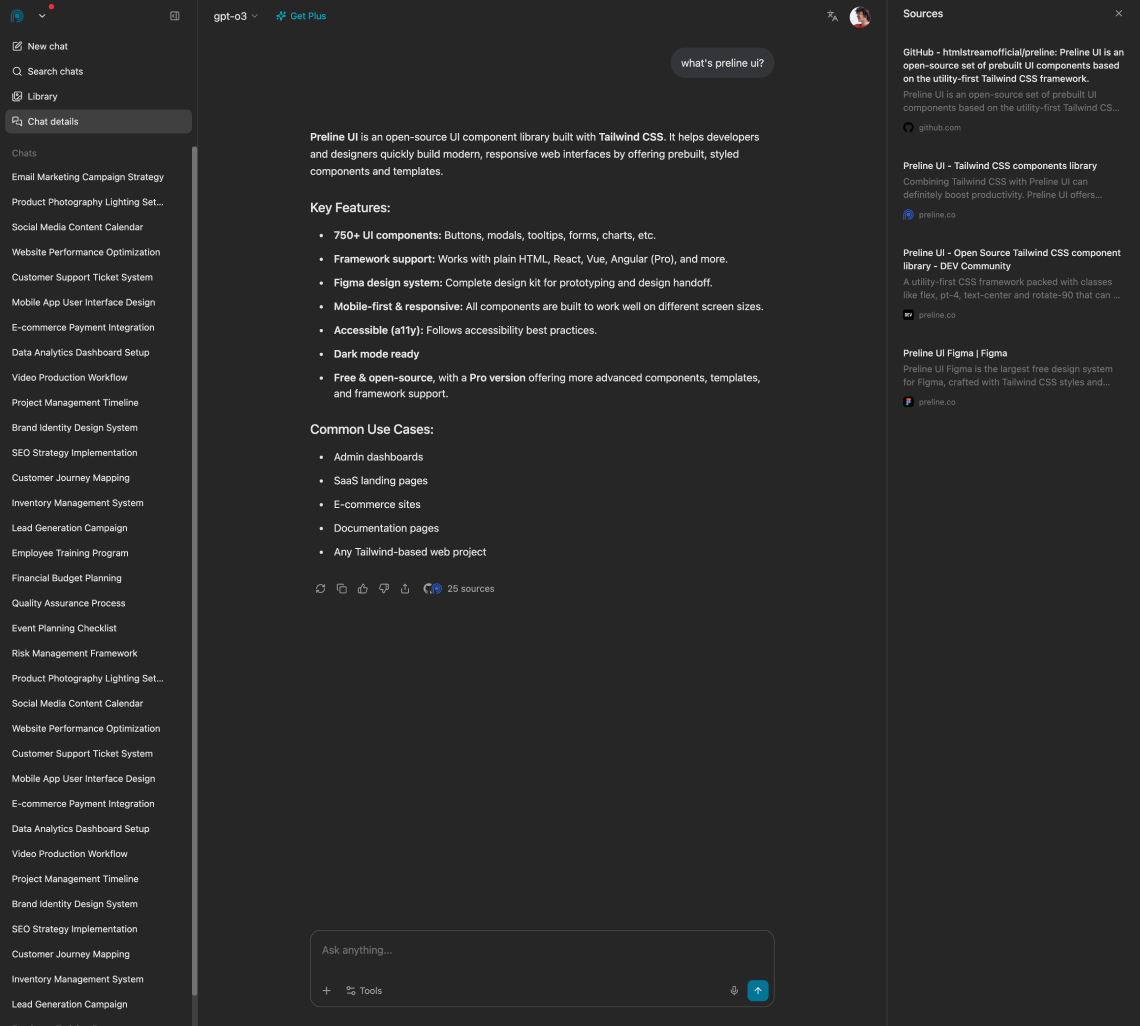The width and height of the screenshot is (1140, 1026).
Task: Give the response a thumbs down
Action: (384, 588)
